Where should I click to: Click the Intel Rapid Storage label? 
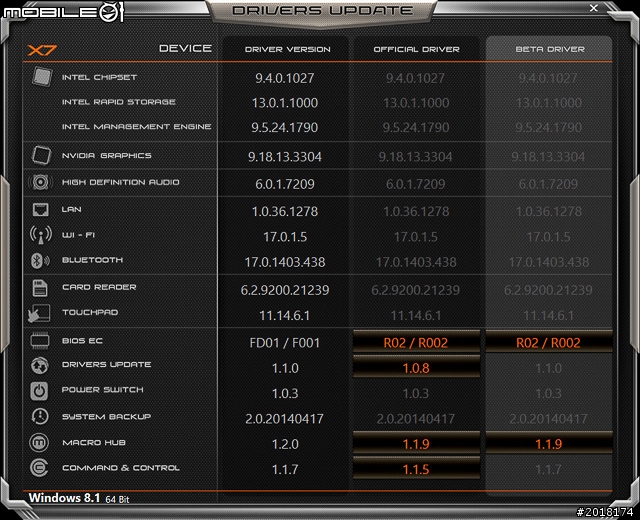[x=119, y=102]
